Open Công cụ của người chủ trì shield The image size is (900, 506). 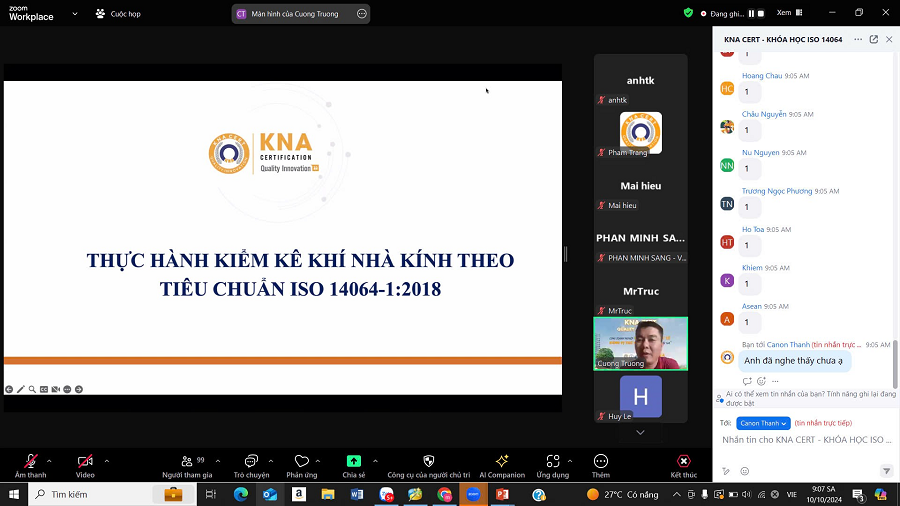point(429,461)
